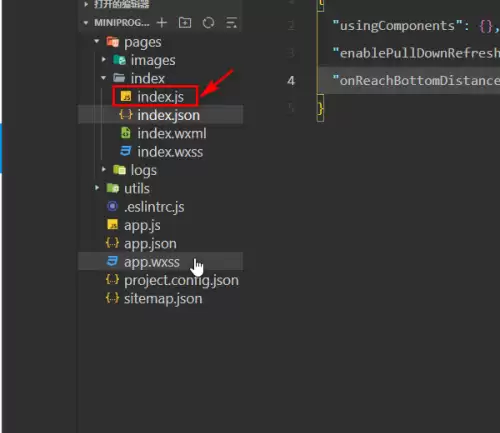Collapse the pages folder arrow

pos(97,42)
